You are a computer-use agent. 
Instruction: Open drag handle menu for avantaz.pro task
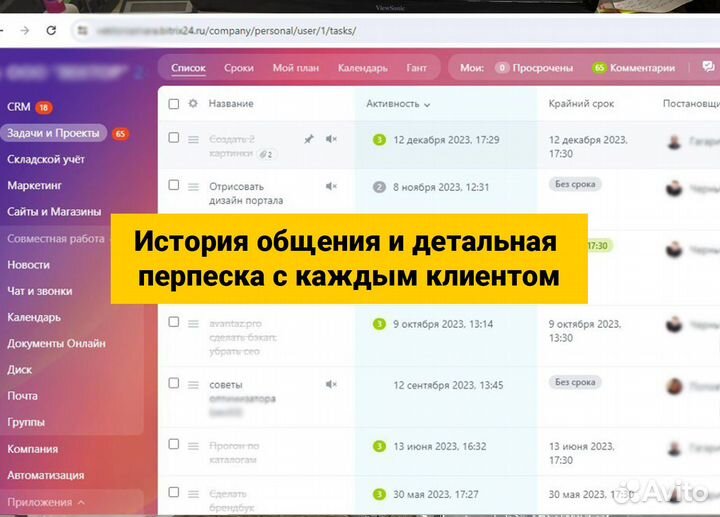click(193, 324)
